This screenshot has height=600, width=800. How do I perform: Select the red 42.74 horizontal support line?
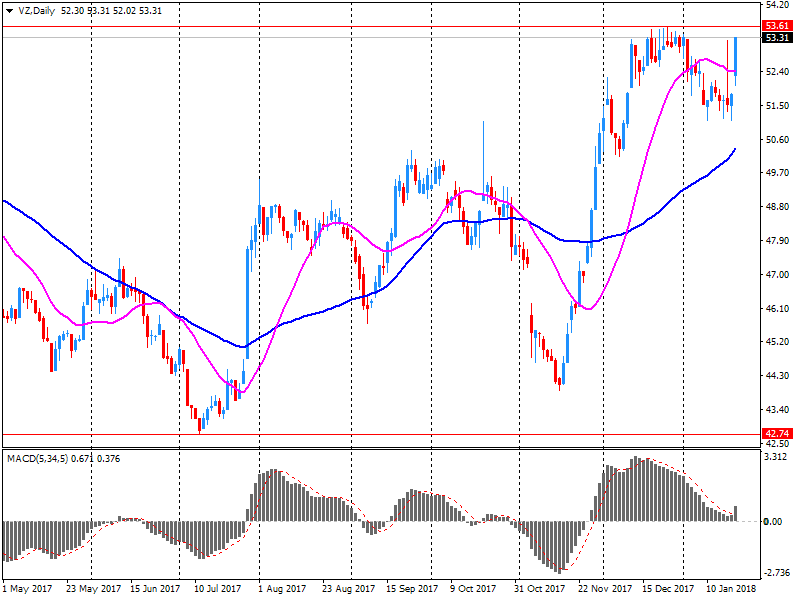click(381, 435)
